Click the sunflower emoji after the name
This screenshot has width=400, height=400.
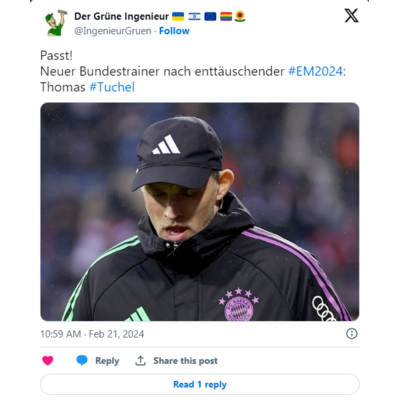coord(240,16)
